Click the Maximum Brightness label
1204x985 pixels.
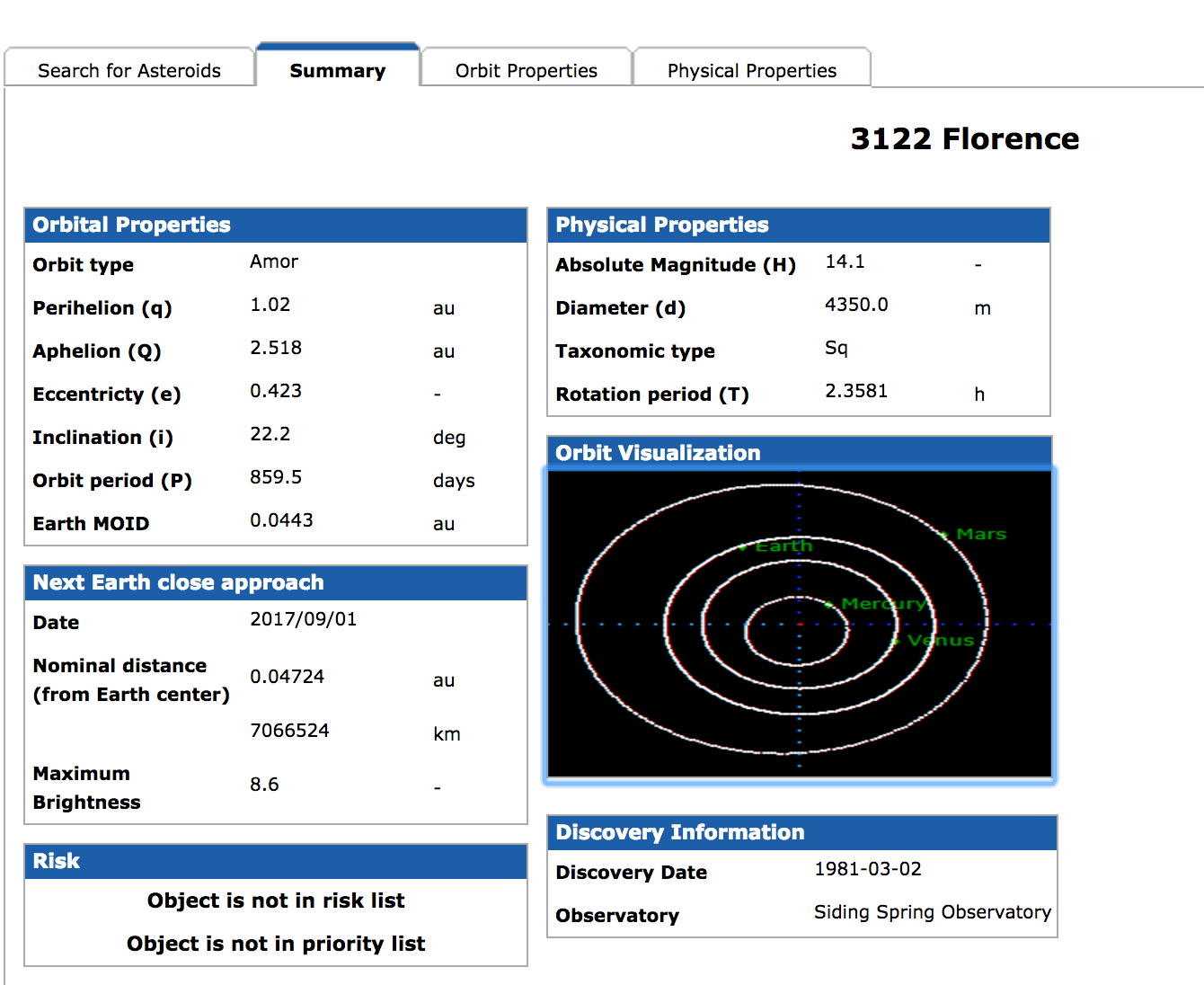pyautogui.click(x=86, y=788)
